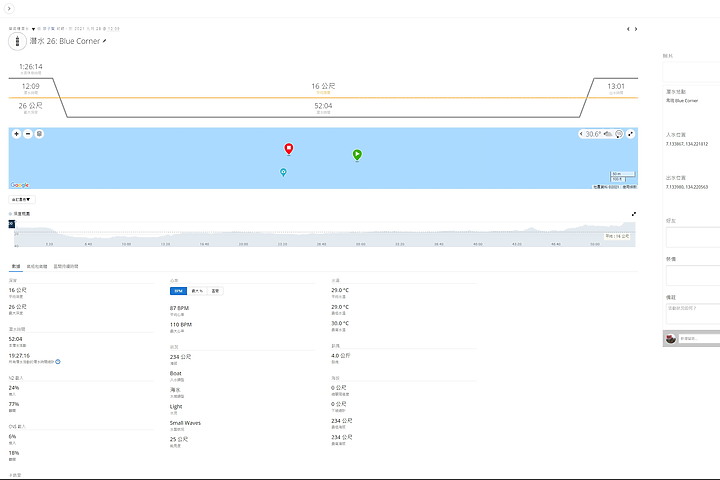The width and height of the screenshot is (720, 480).
Task: Click the 13:01 exit time value
Action: 616,86
